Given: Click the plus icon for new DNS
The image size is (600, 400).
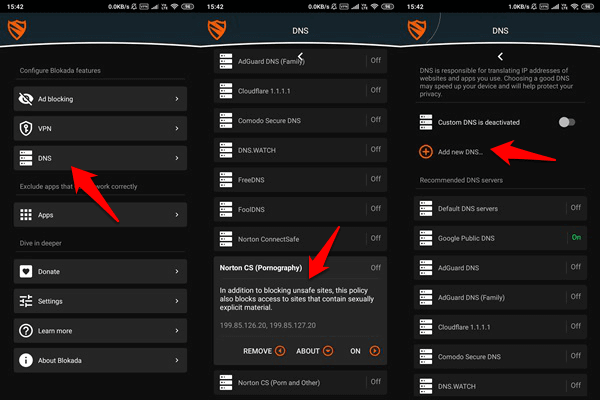Looking at the screenshot, I should 426,152.
